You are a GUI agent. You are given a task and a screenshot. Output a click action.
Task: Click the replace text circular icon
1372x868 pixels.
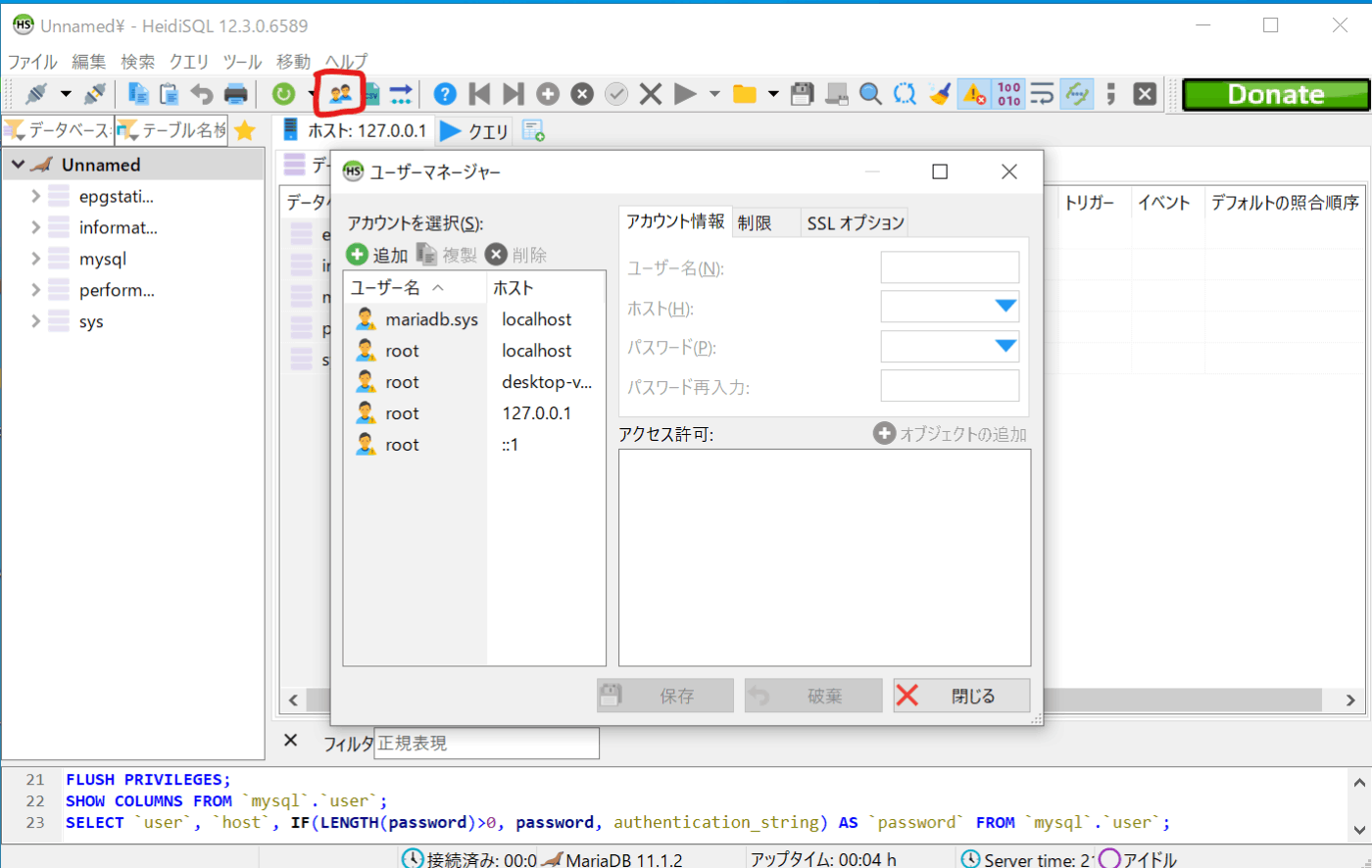905,94
